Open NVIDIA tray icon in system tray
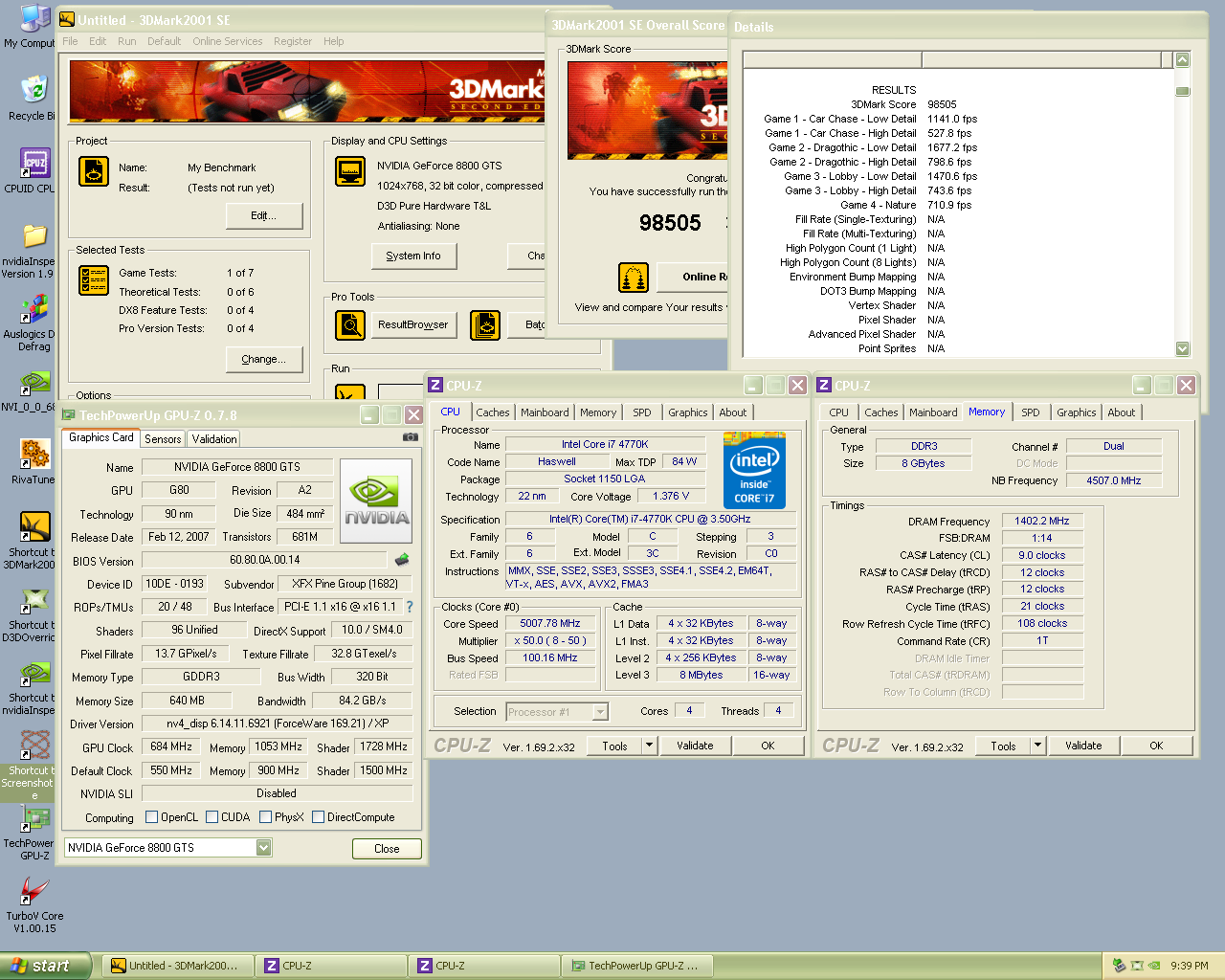 [x=1154, y=966]
